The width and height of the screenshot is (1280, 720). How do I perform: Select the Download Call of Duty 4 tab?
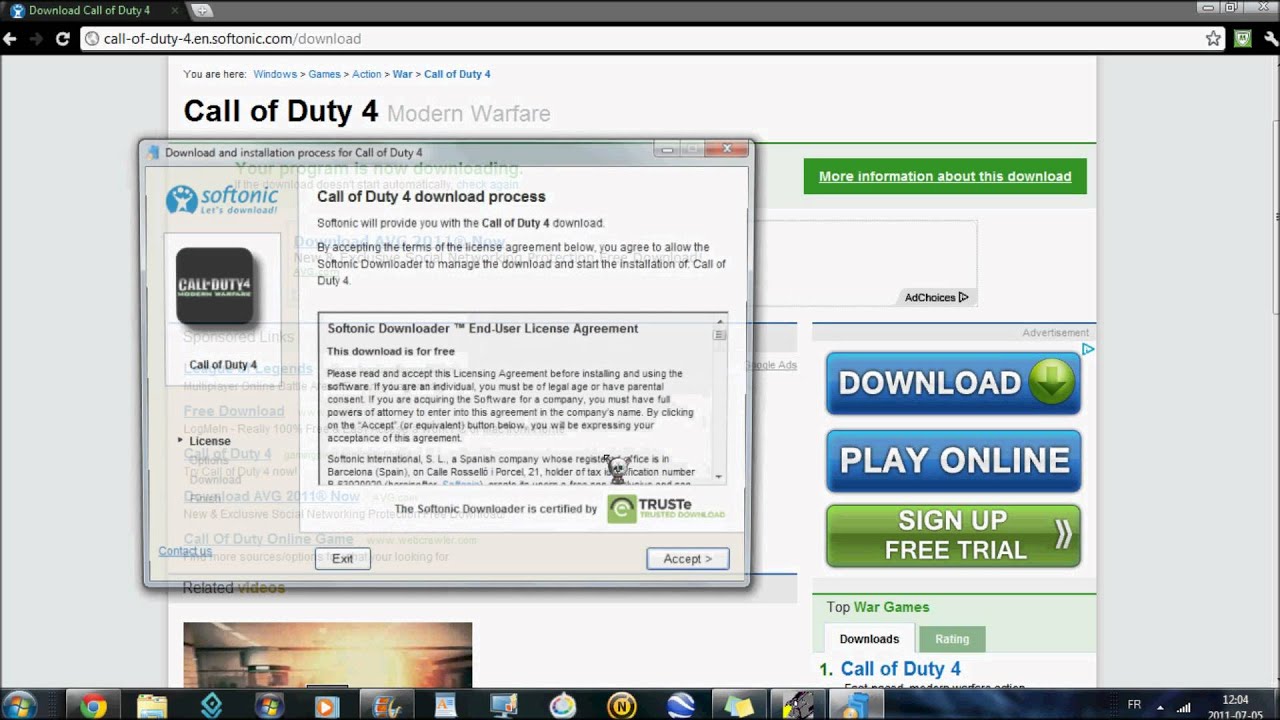tap(90, 11)
